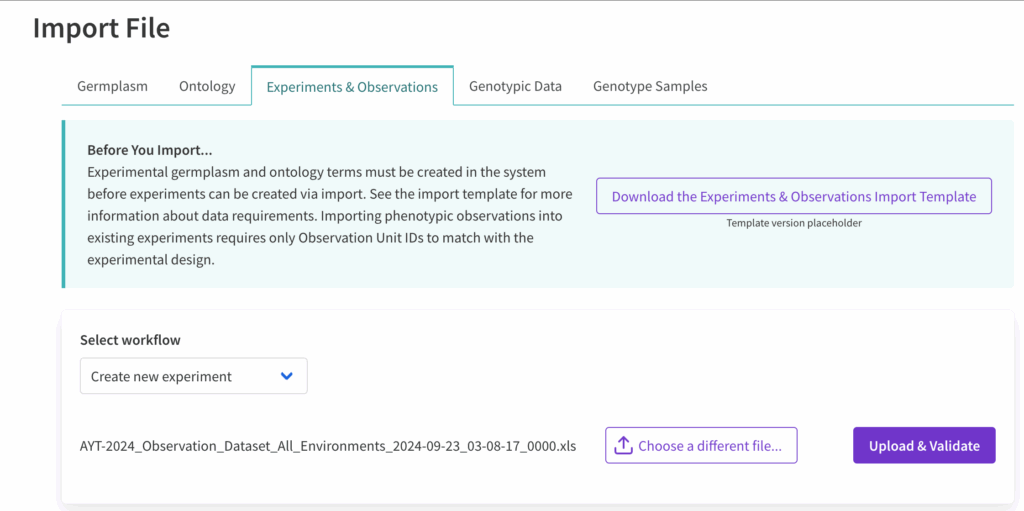Click the Select workflow label
The image size is (1024, 511).
point(130,340)
